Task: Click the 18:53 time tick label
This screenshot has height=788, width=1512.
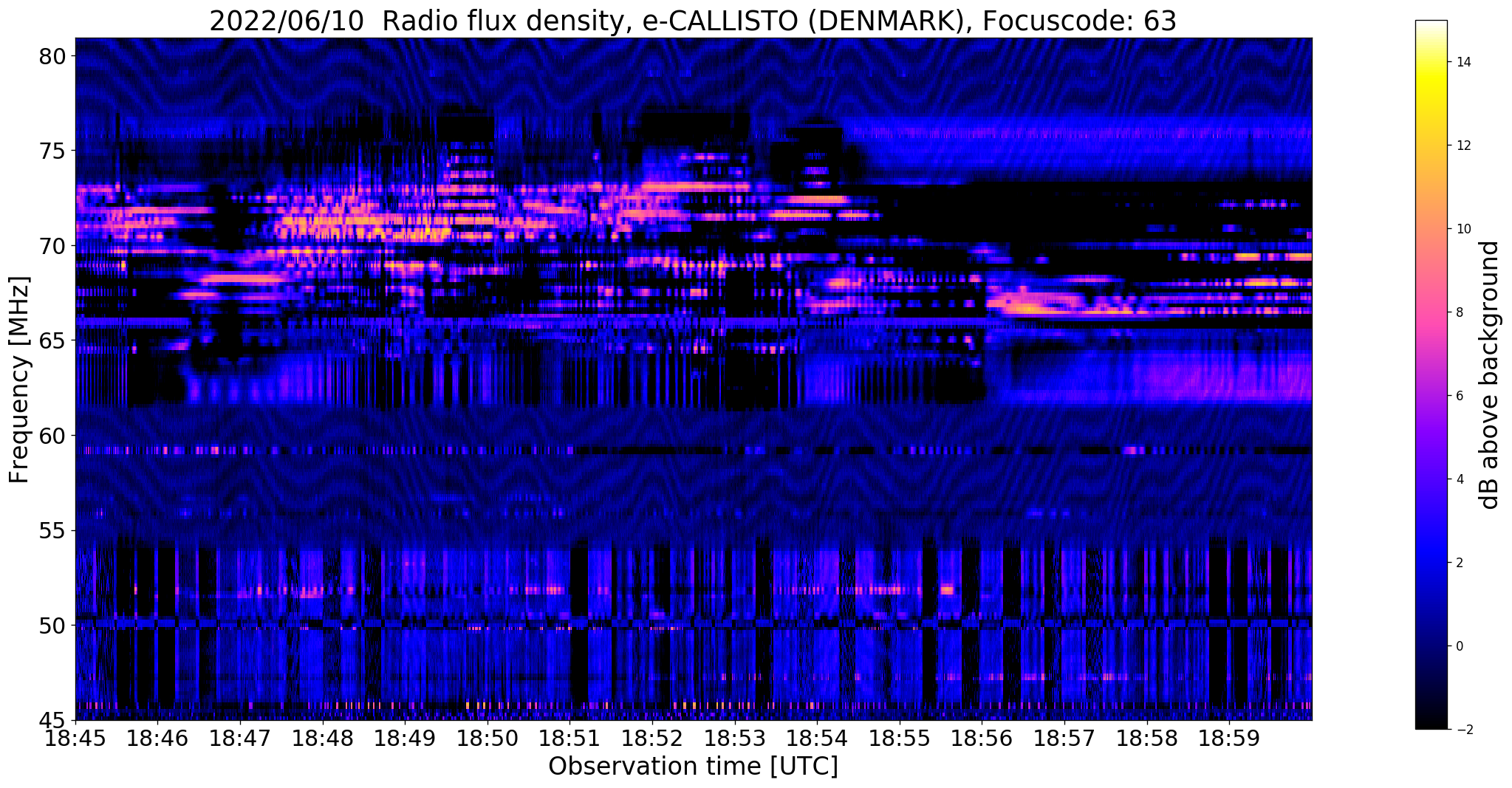Action: [x=735, y=738]
